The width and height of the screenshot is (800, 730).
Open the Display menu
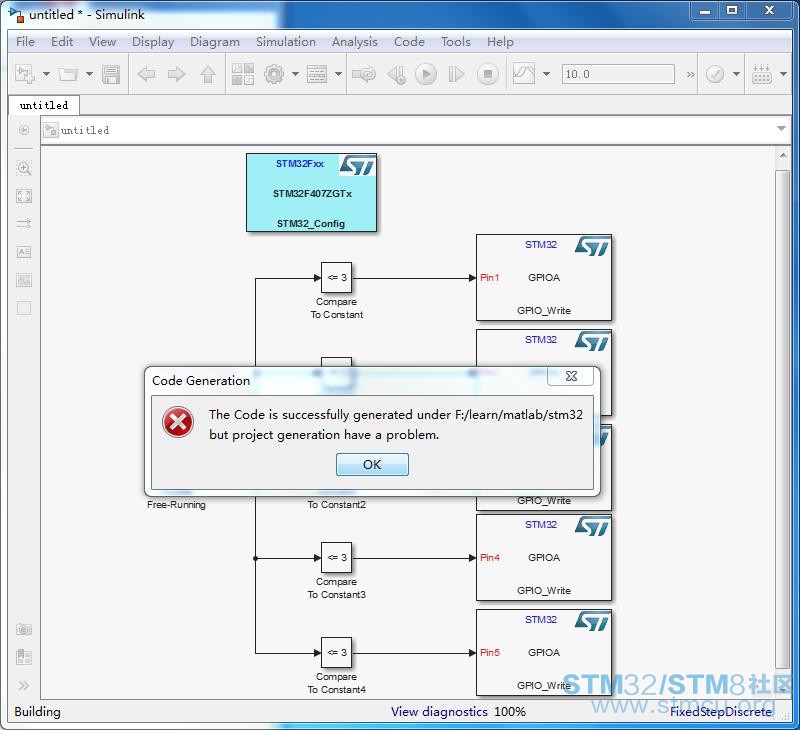coord(153,42)
